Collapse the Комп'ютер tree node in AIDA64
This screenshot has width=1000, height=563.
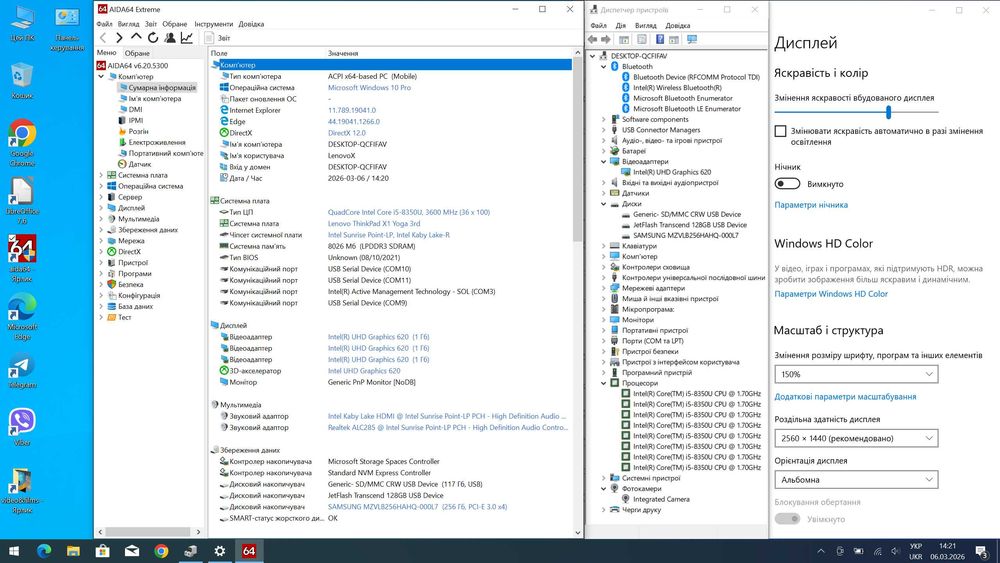click(101, 77)
